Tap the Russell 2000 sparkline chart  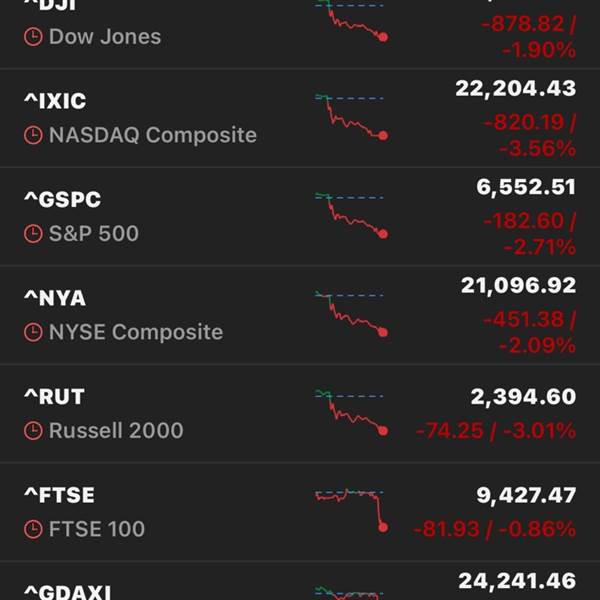pyautogui.click(x=351, y=412)
